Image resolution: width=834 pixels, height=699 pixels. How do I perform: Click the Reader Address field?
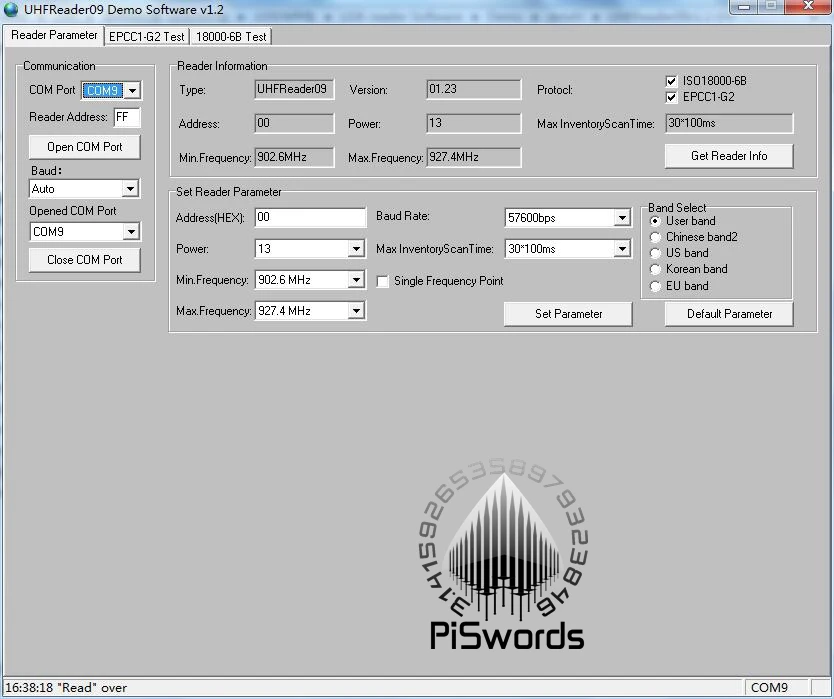127,117
